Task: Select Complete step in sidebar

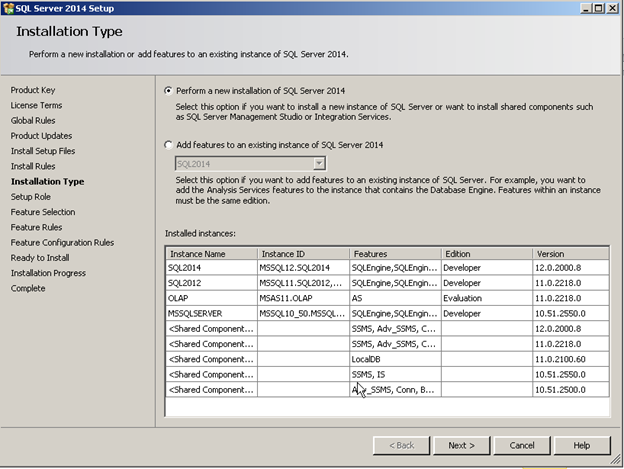Action: pos(28,288)
